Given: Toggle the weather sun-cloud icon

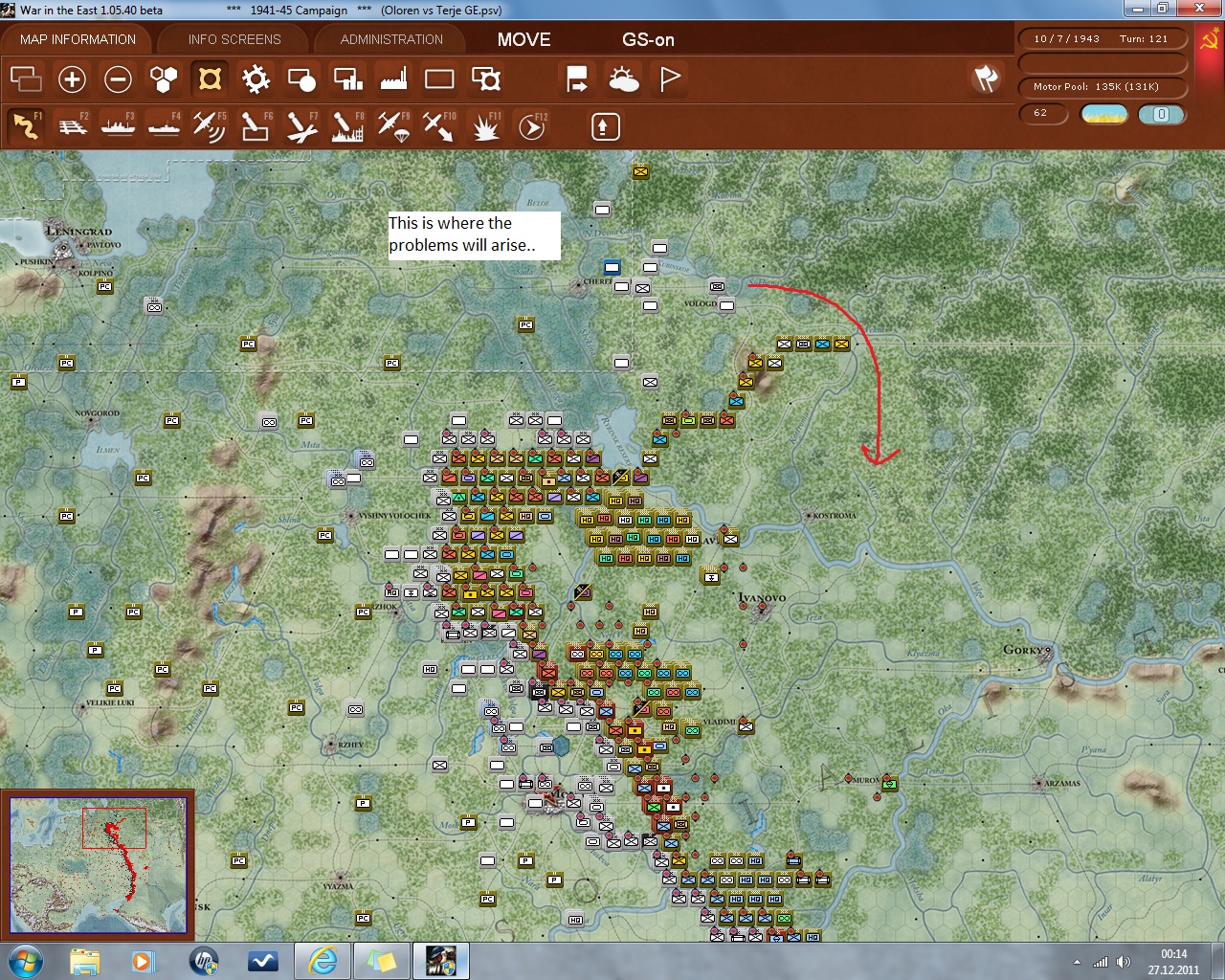Looking at the screenshot, I should click(x=624, y=79).
